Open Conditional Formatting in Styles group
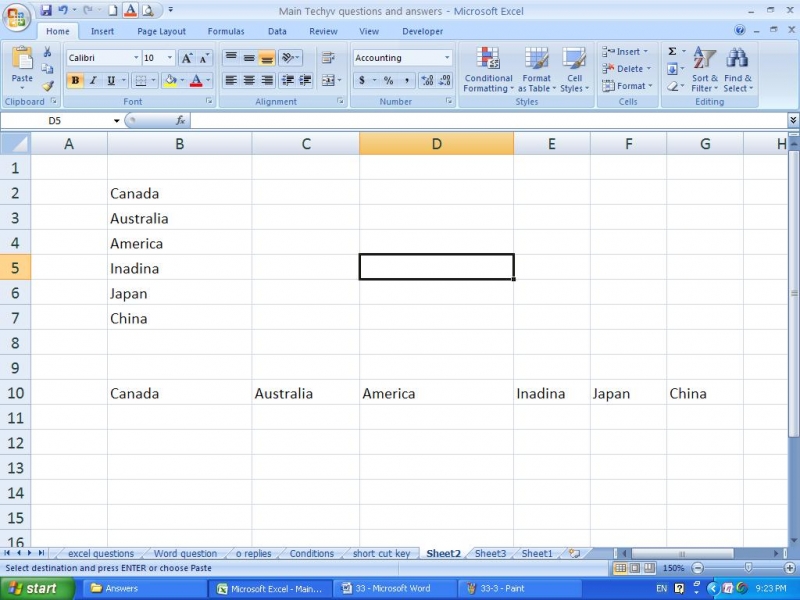This screenshot has height=600, width=800. (488, 70)
